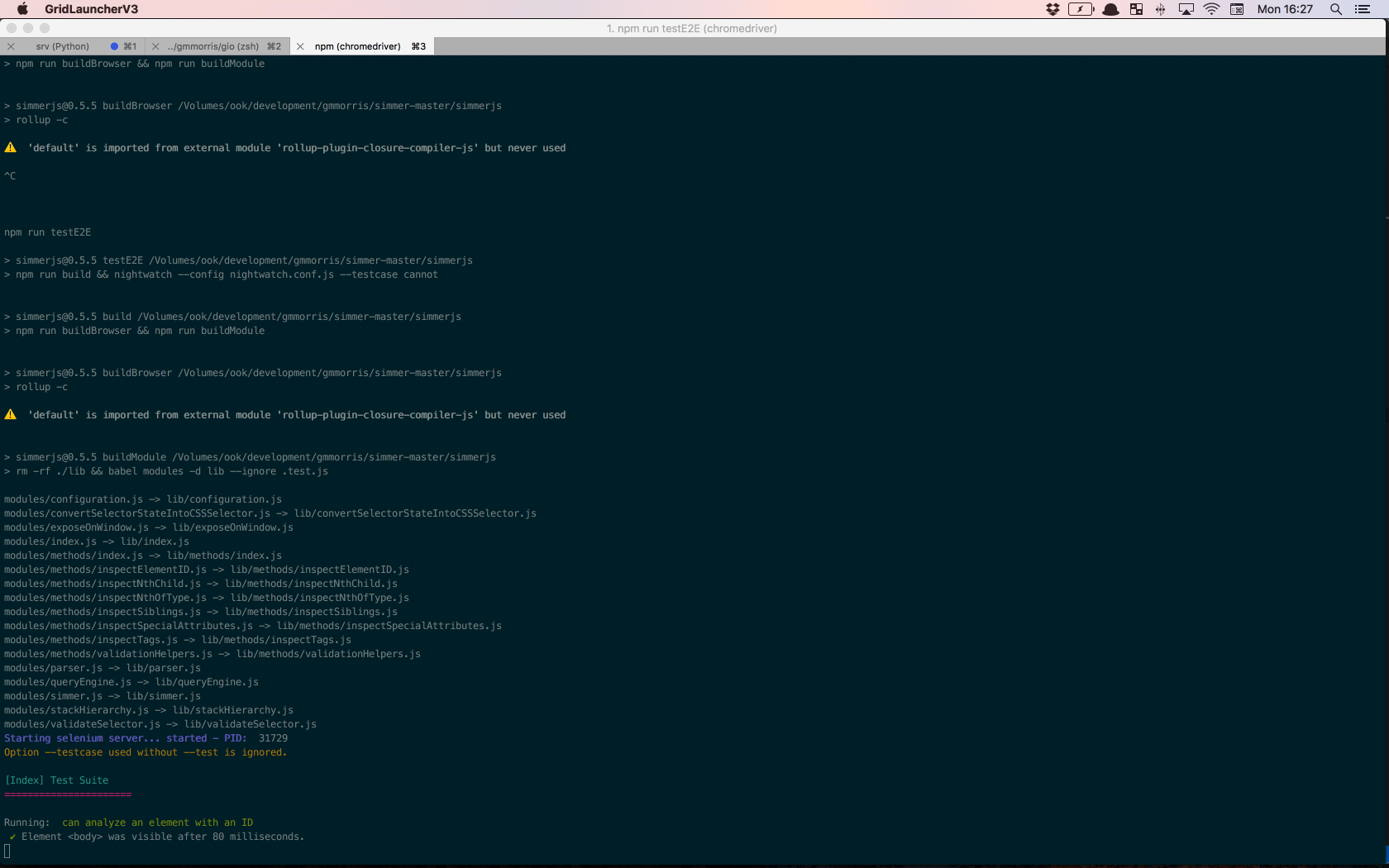Switch to the srv (Python) tab
The image size is (1389, 868).
point(62,46)
